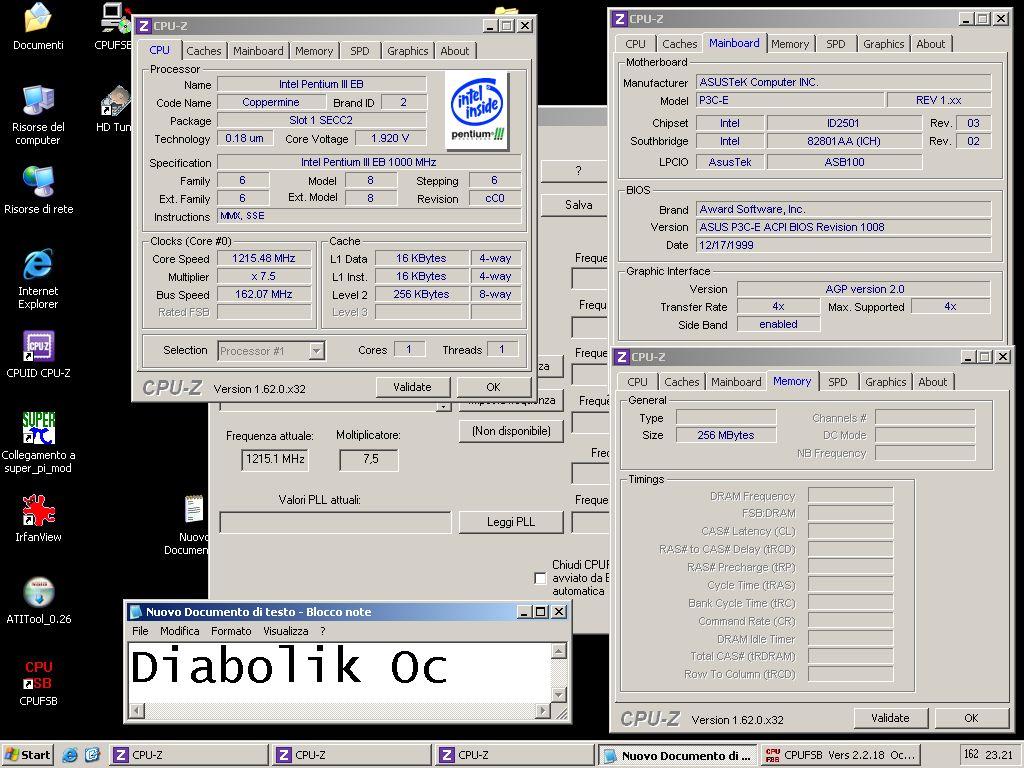
Task: Click the Salva button in CPUFSB
Action: (575, 205)
